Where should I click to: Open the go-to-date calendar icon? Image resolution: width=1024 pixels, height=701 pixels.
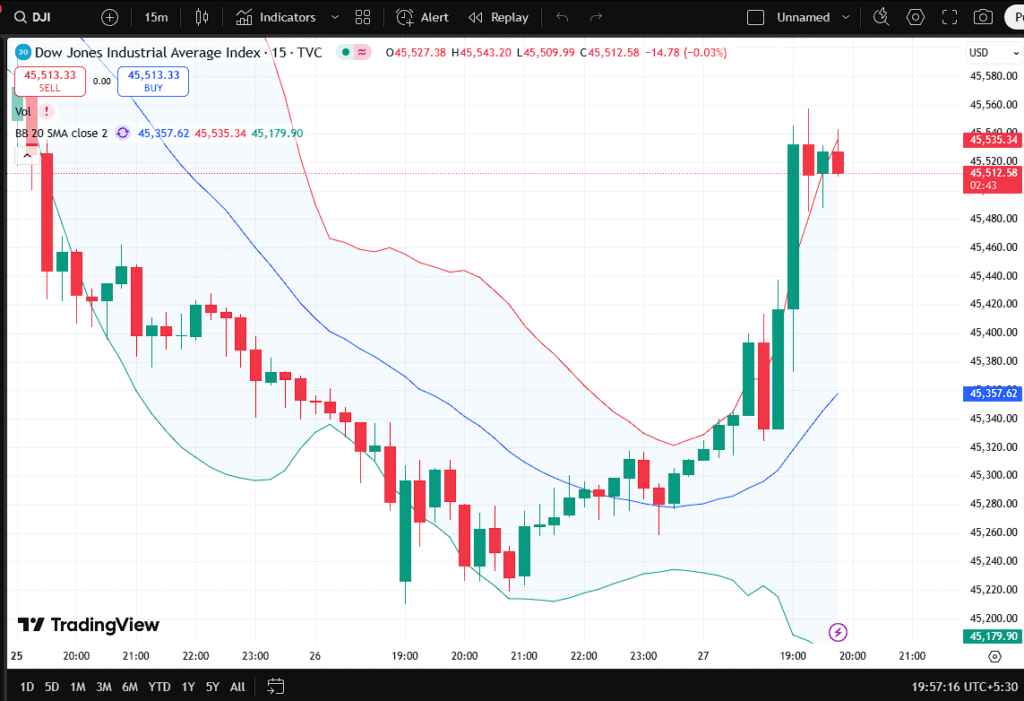[276, 687]
